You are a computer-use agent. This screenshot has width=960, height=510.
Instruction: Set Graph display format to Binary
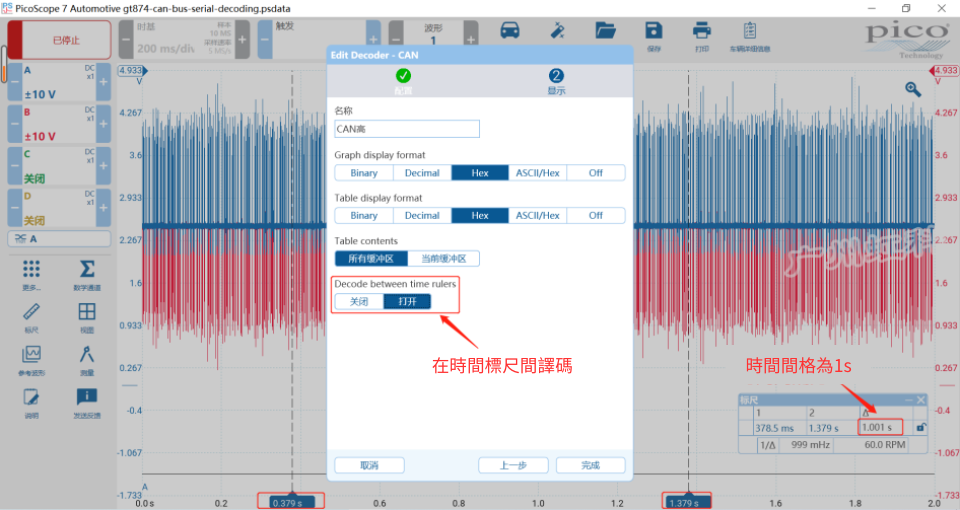coord(364,173)
